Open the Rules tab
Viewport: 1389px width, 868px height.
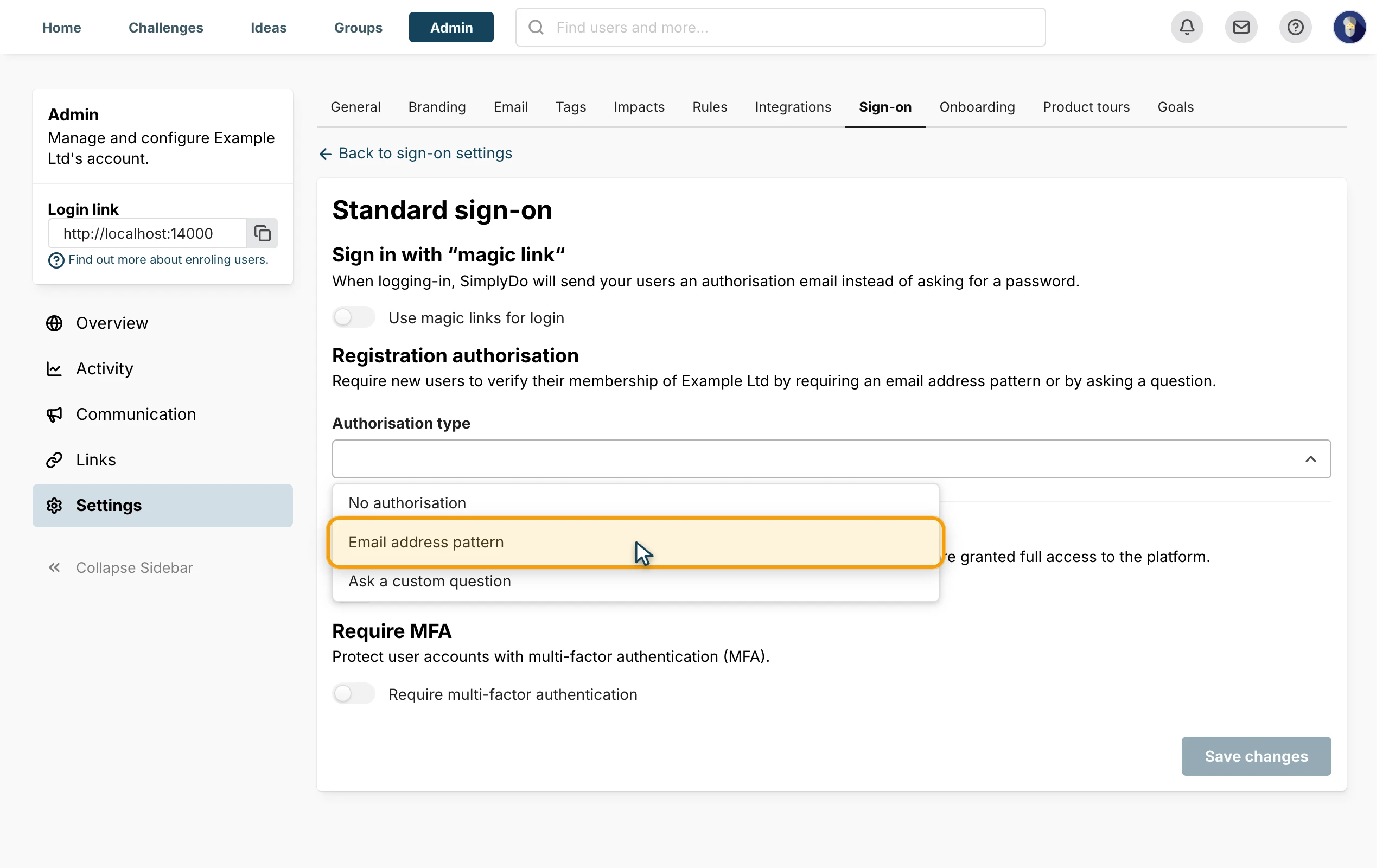[710, 107]
